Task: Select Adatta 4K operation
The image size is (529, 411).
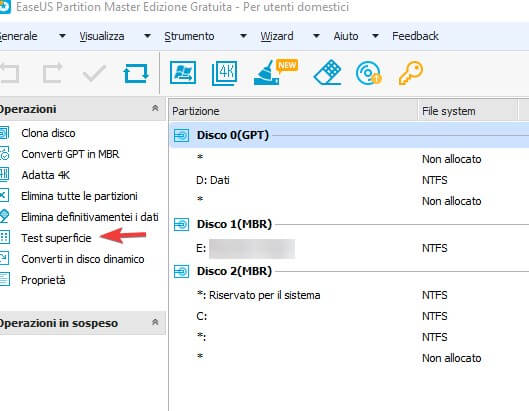Action: [x=46, y=175]
